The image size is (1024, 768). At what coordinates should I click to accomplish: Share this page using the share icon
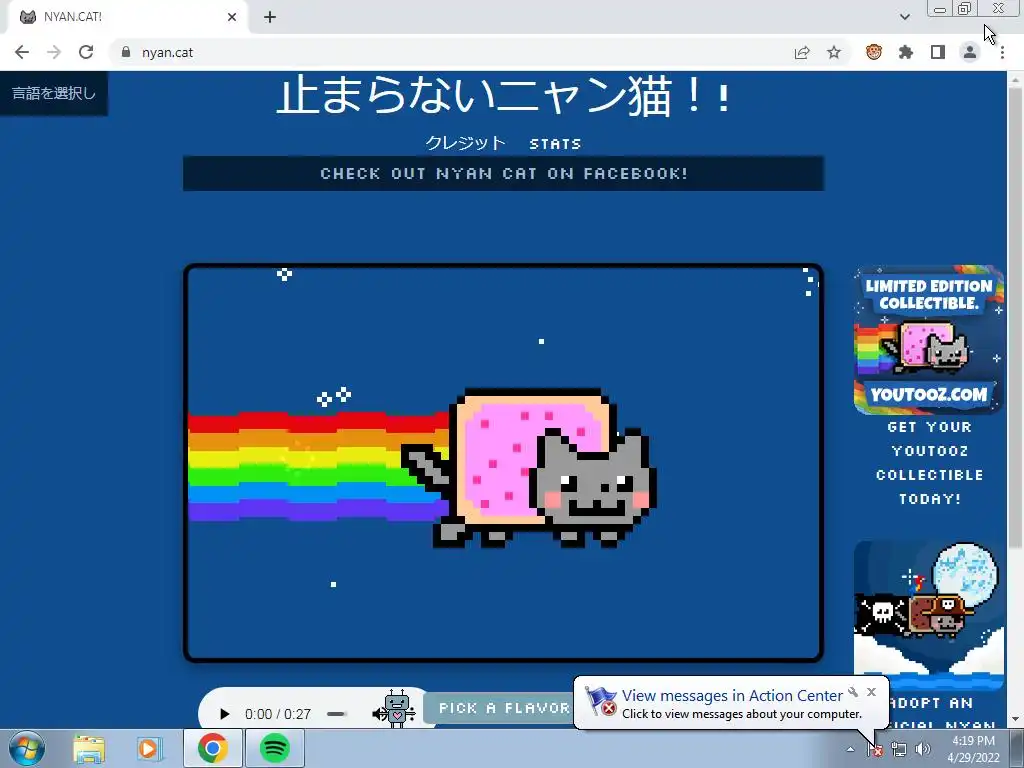[802, 52]
